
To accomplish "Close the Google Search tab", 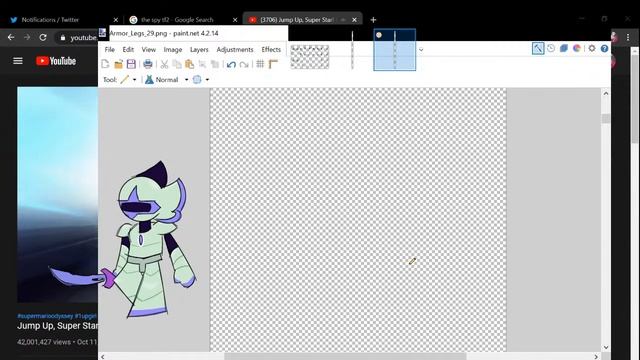I will (x=235, y=20).
